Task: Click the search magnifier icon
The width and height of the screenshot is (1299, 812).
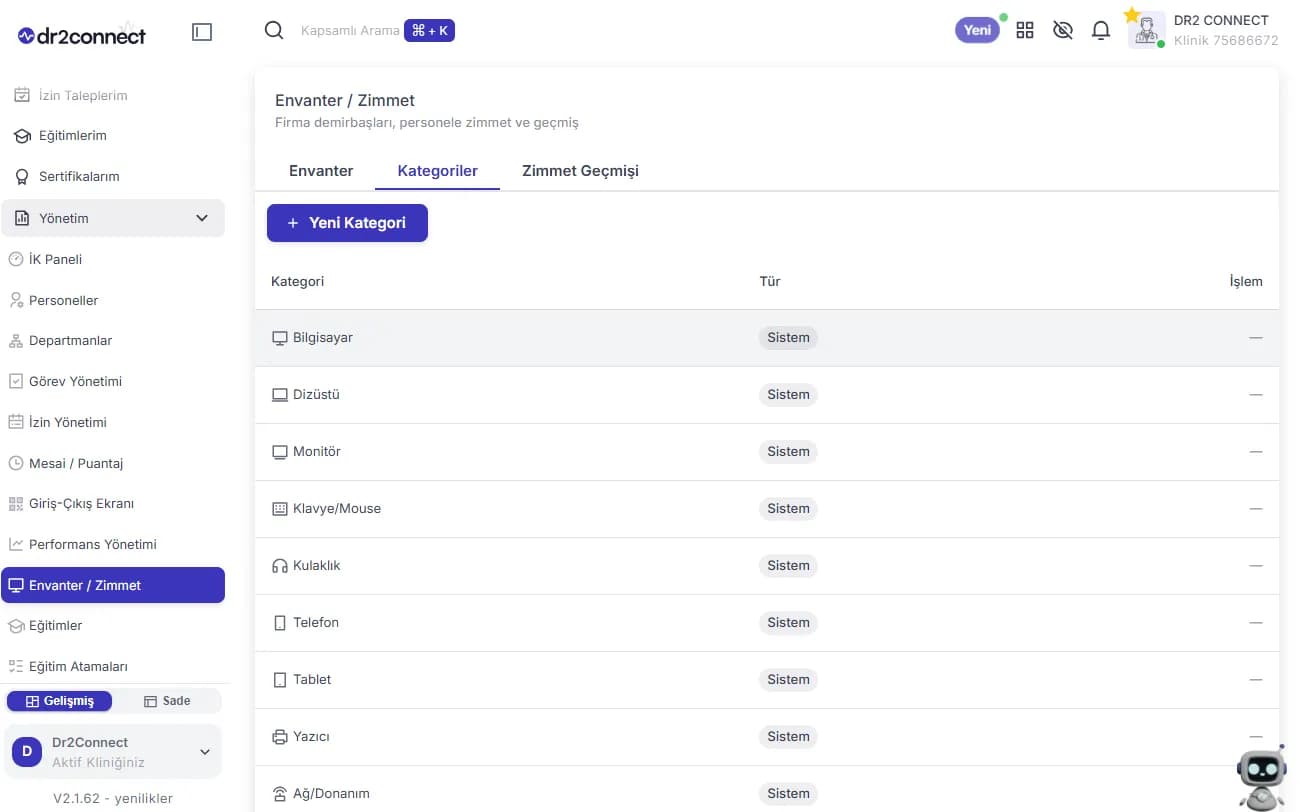Action: (274, 31)
